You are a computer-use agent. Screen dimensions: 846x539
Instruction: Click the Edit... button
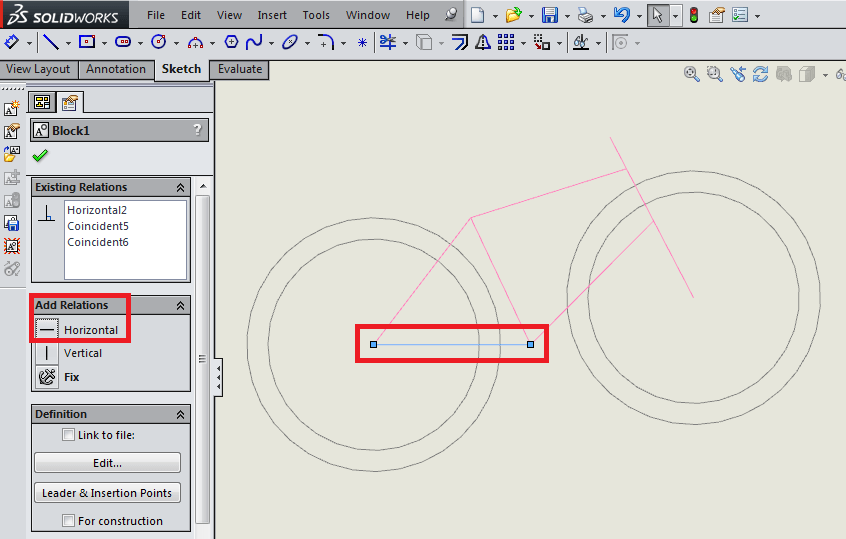coord(107,463)
